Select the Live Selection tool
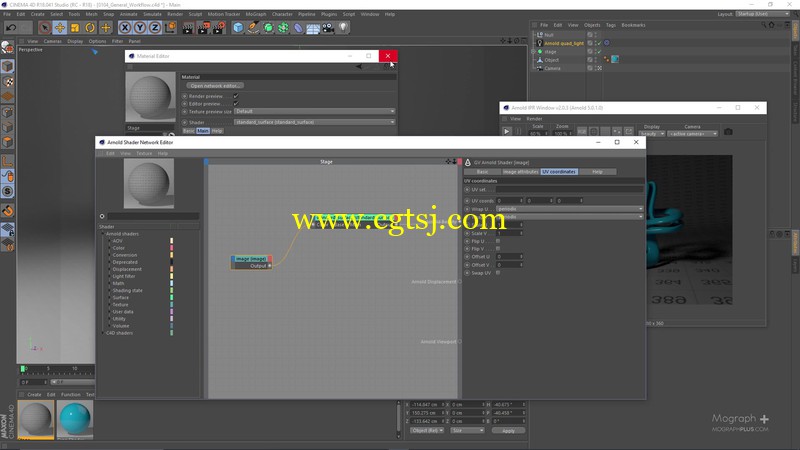 point(44,28)
